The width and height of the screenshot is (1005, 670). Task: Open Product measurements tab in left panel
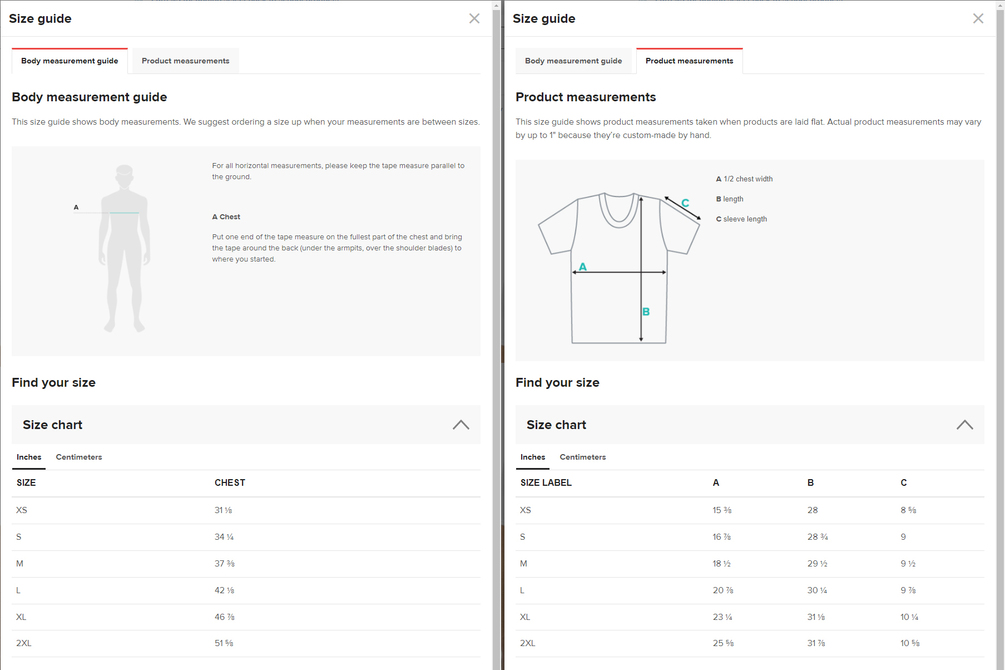[185, 61]
